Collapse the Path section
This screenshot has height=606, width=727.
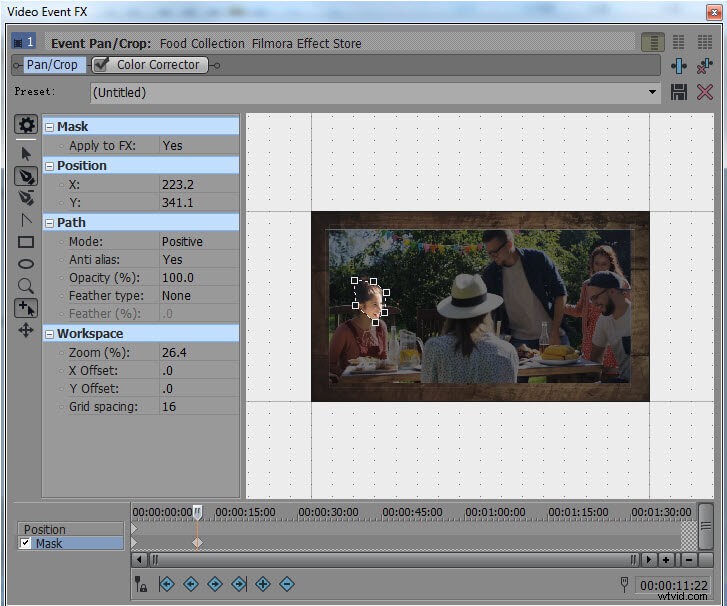[x=50, y=223]
